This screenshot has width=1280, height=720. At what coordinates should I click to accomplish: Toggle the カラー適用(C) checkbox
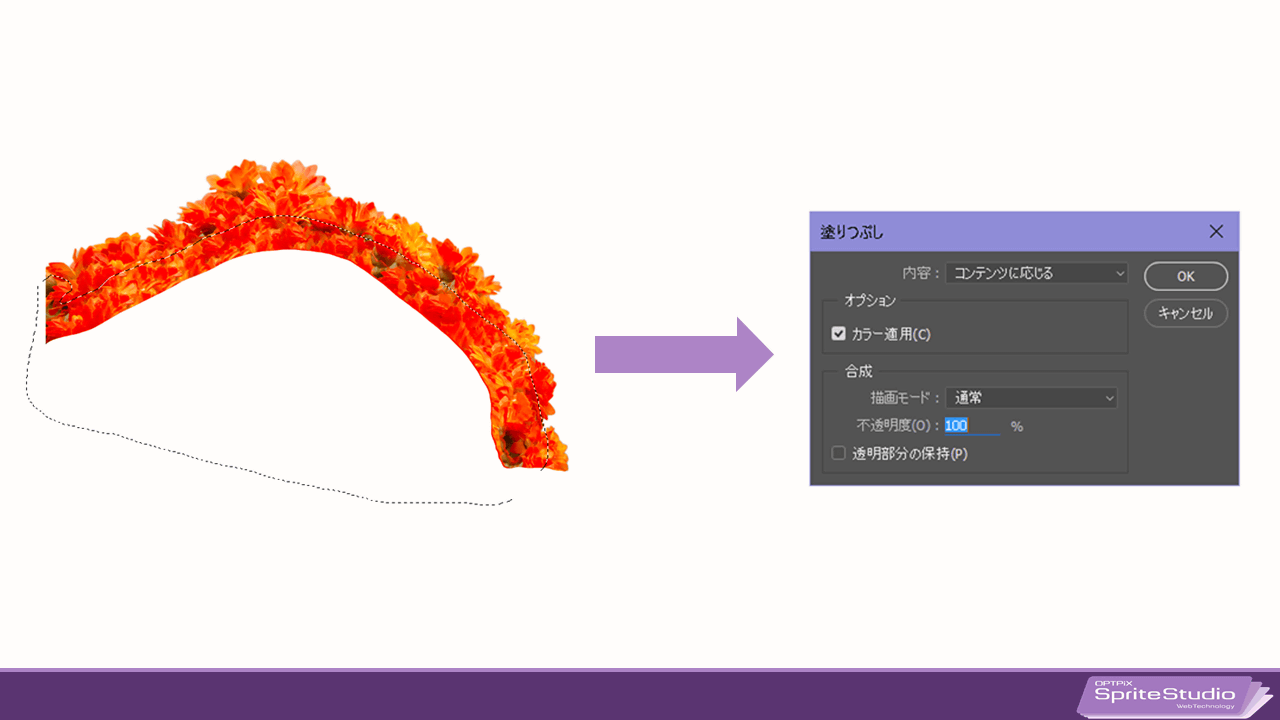[839, 334]
